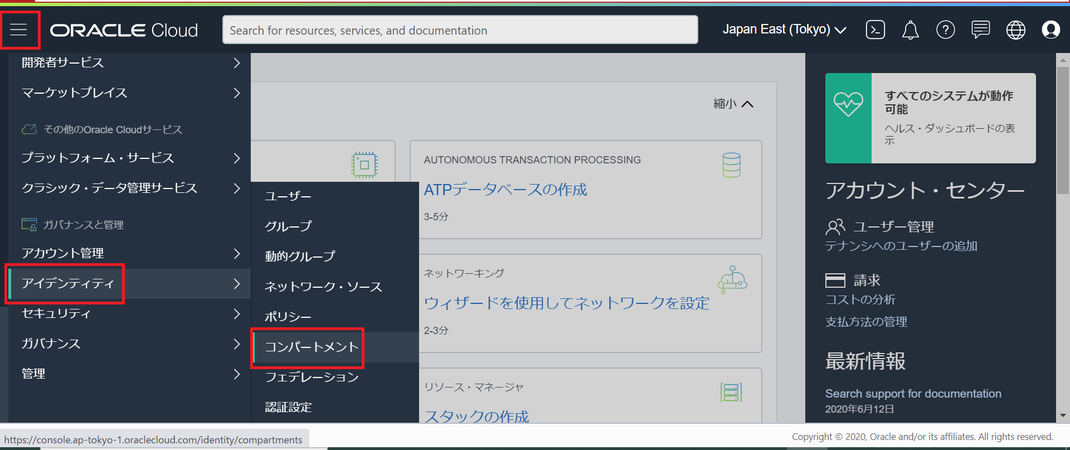Screen dimensions: 1070x450
Task: Click the Resource Manager stack icon
Action: point(732,393)
